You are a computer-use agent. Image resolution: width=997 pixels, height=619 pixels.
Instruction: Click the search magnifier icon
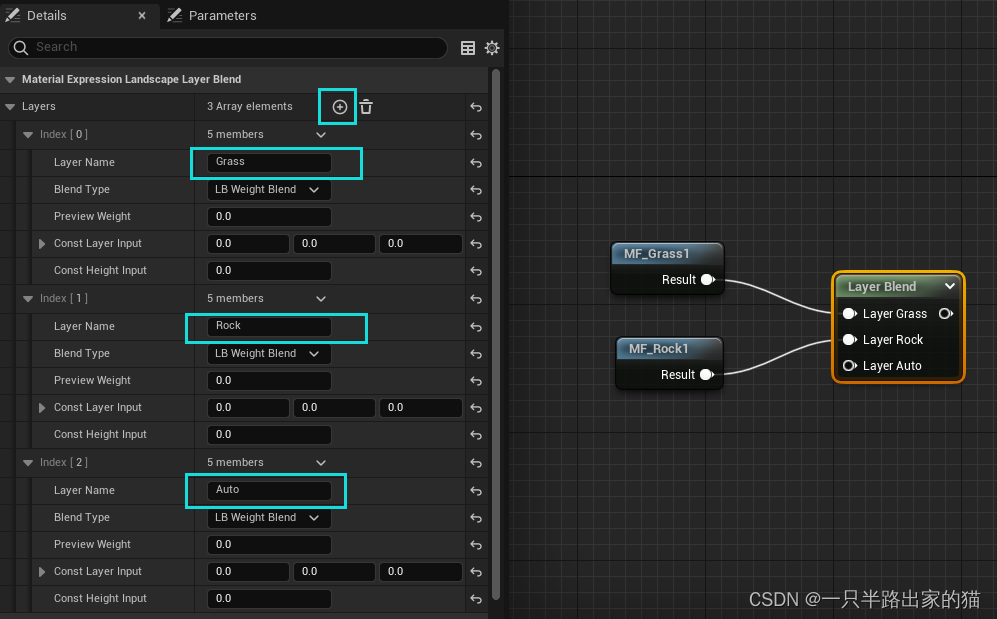pos(21,48)
